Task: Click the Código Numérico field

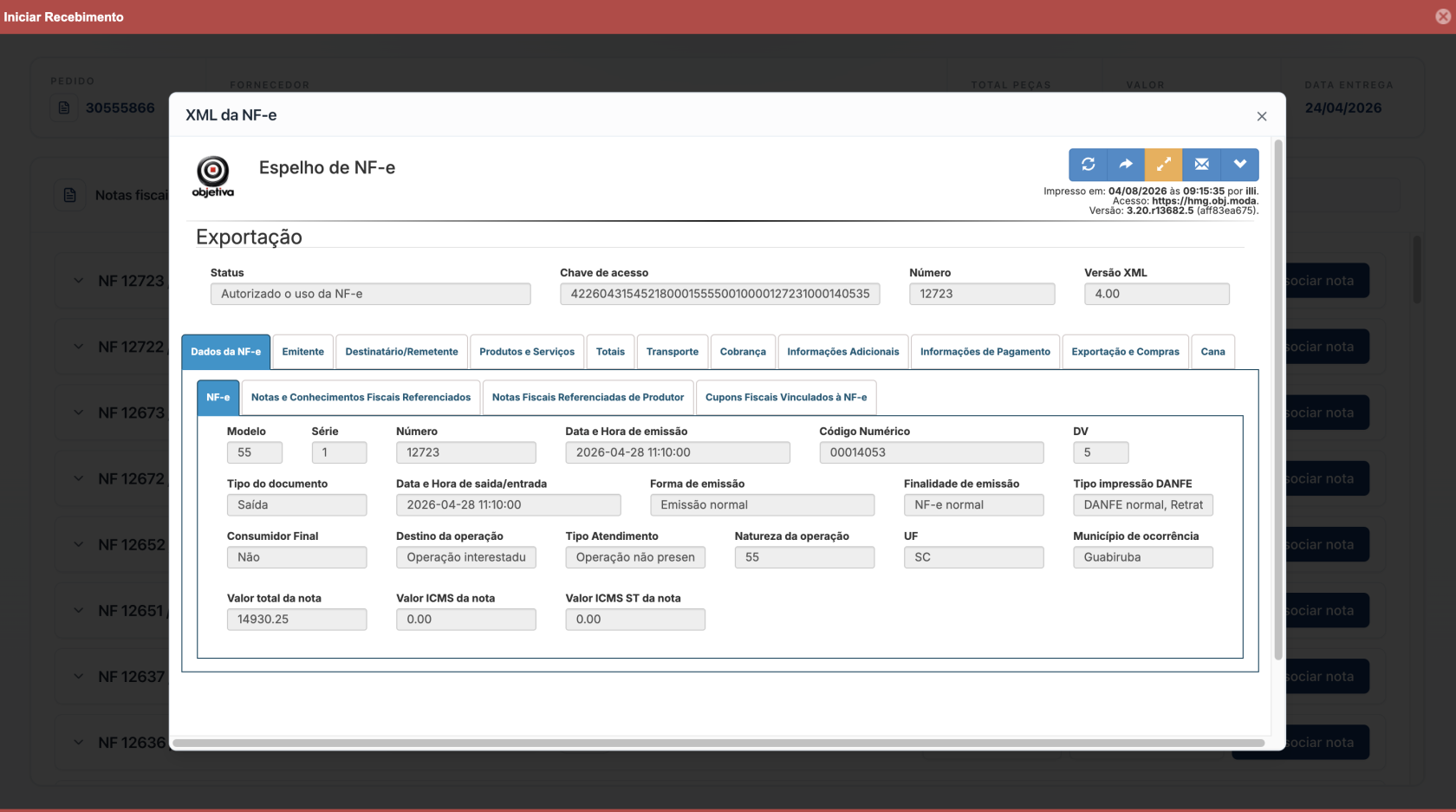Action: (x=932, y=452)
